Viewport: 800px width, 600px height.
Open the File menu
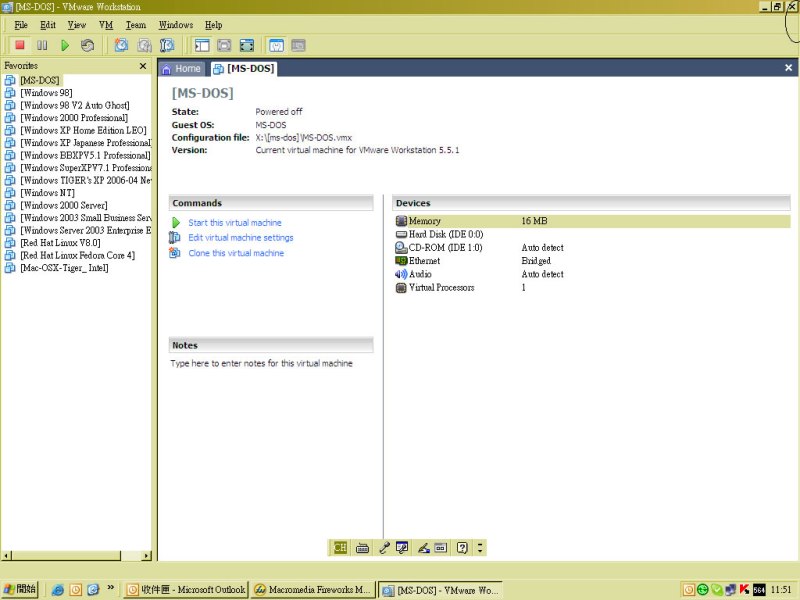21,24
